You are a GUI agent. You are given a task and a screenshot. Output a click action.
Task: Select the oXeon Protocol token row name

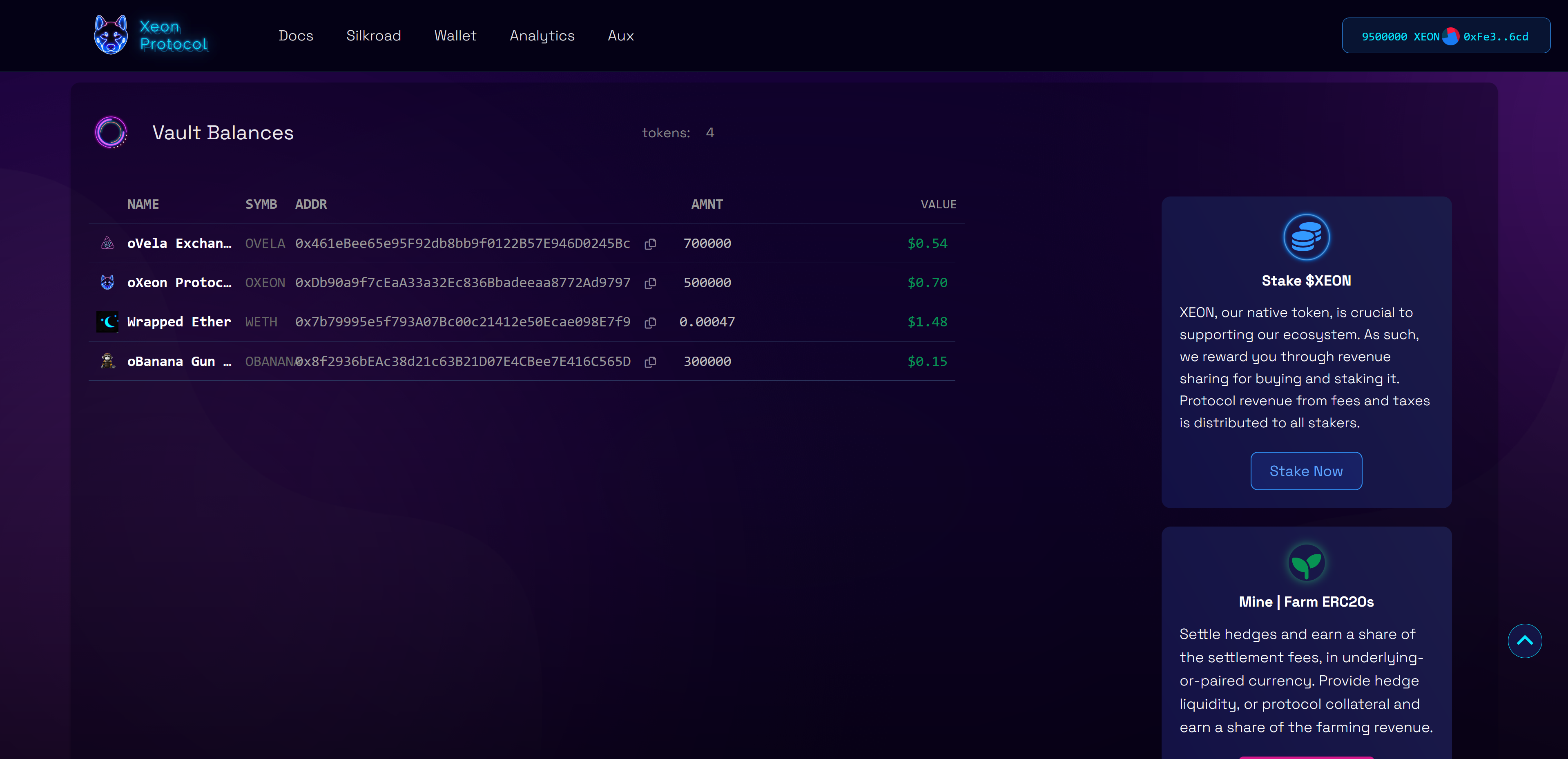179,282
